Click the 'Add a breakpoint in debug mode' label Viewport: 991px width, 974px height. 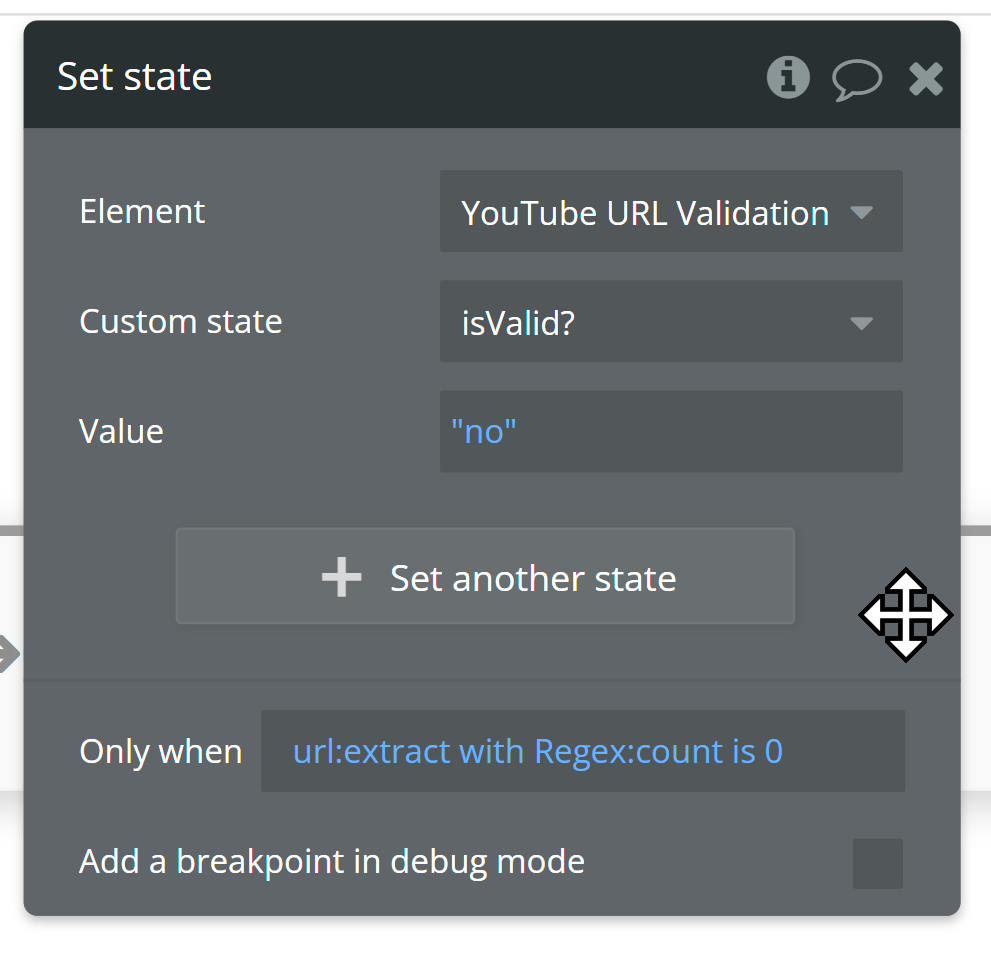pos(331,861)
